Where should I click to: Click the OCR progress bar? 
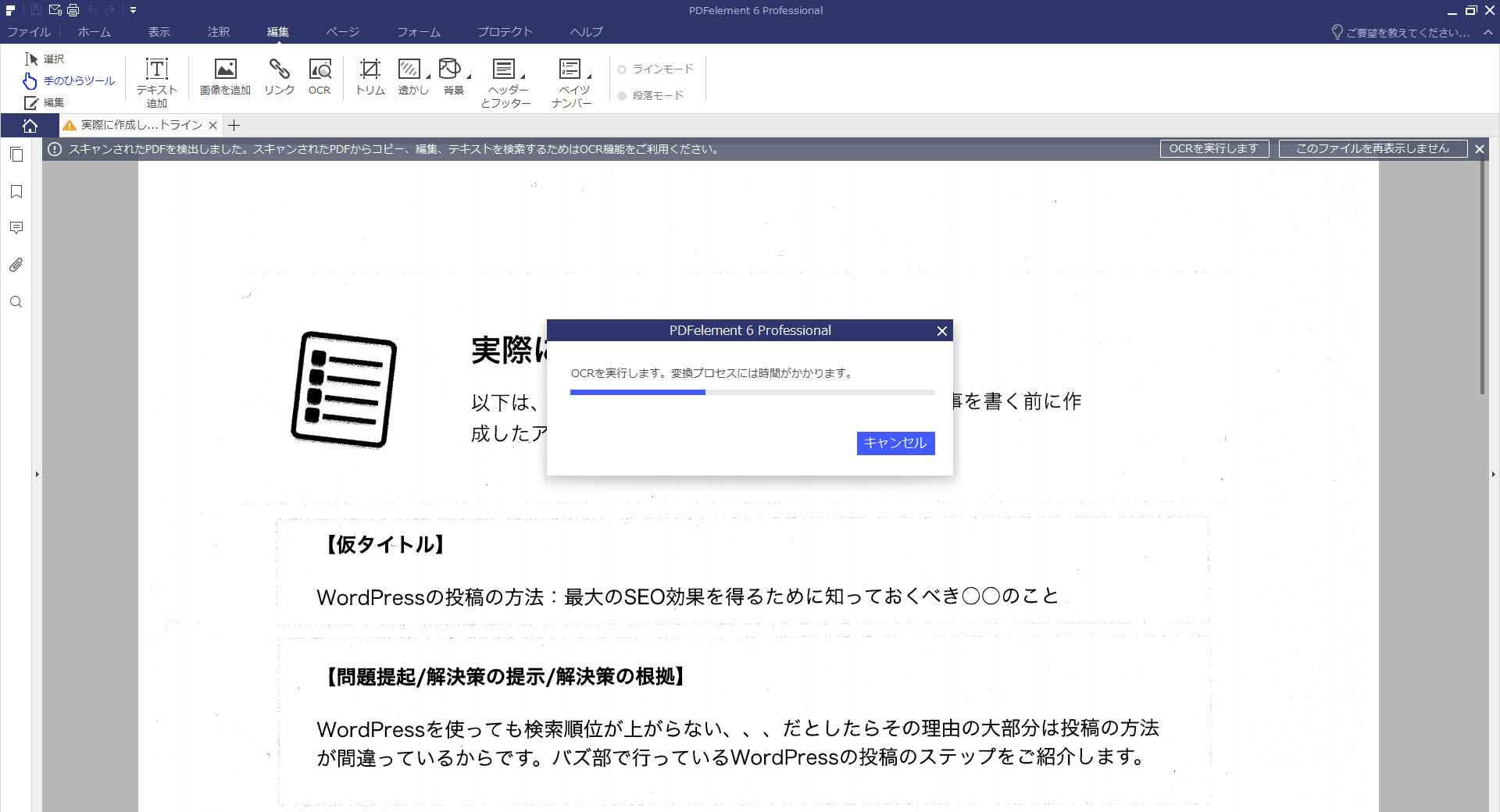[752, 392]
